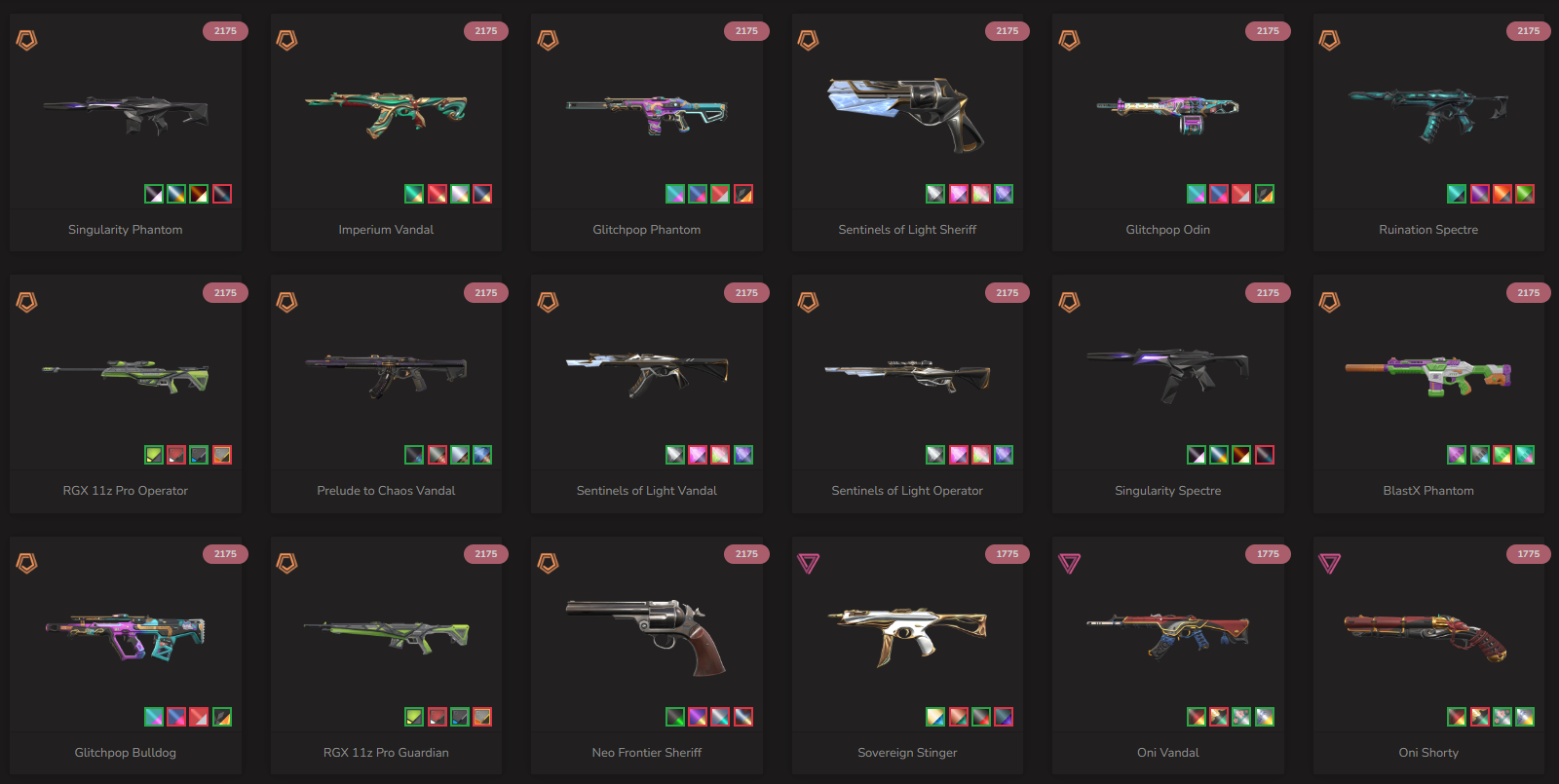Open the Sentinels of Light Sheriff image
The image size is (1559, 784).
click(905, 114)
